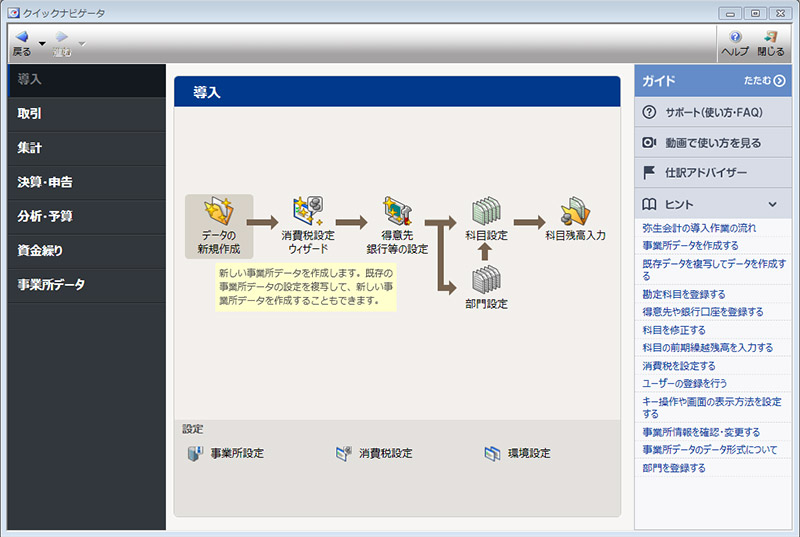
Task: Maximize the クイックナビゲータ window
Action: point(756,13)
